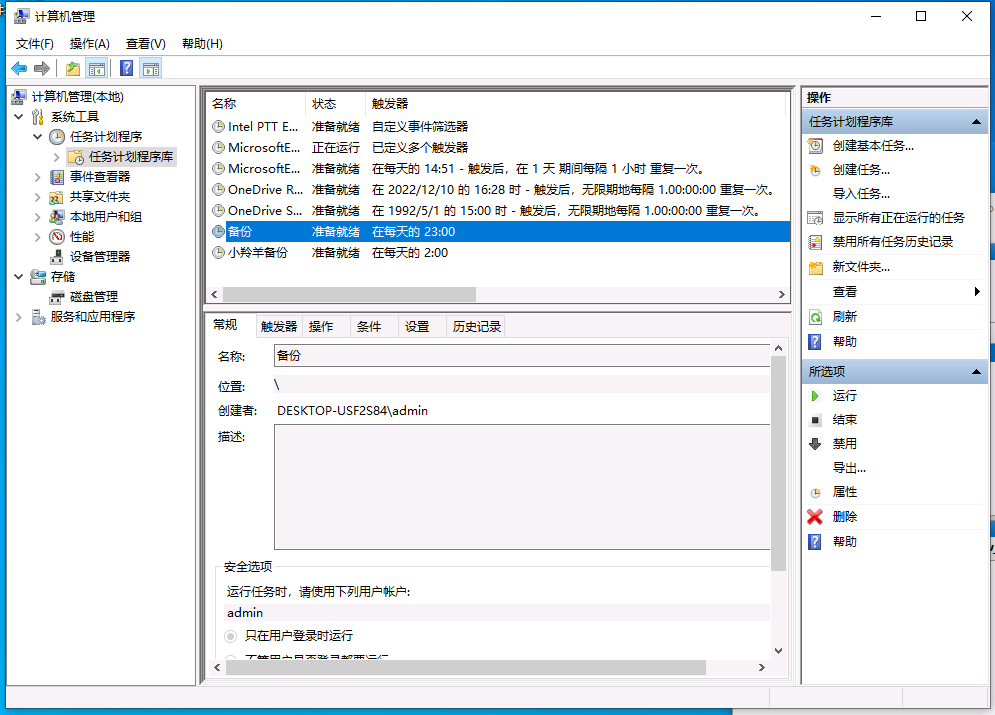Select the 只在用户登录时运行 radio button

(x=231, y=636)
